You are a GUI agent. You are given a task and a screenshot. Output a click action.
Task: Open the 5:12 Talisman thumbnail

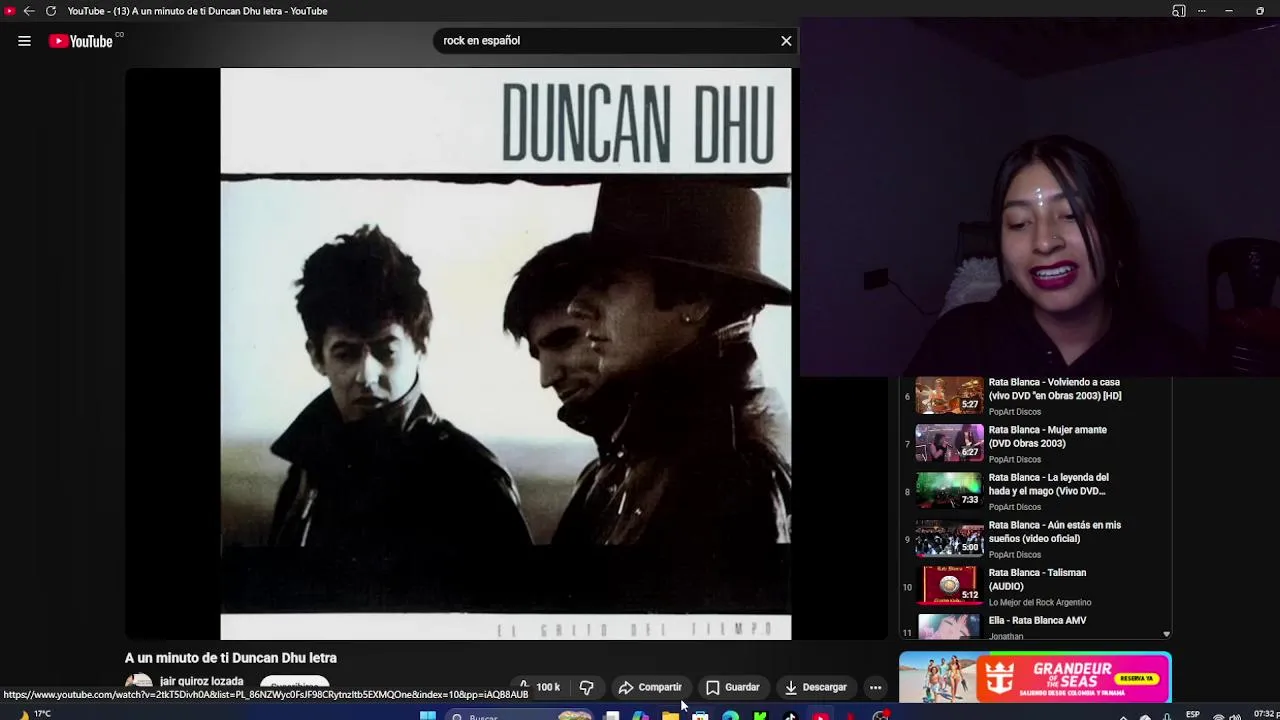pyautogui.click(x=950, y=586)
